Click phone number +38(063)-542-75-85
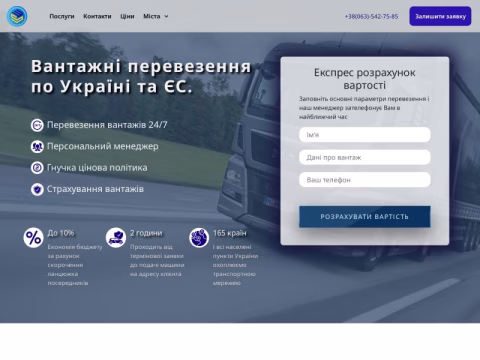 pyautogui.click(x=371, y=16)
